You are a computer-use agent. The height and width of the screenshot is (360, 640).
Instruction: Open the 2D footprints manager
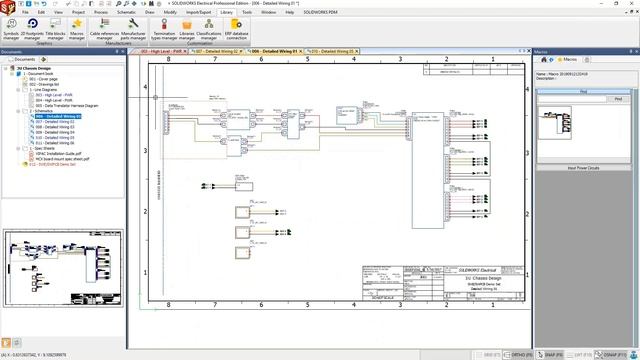32,29
